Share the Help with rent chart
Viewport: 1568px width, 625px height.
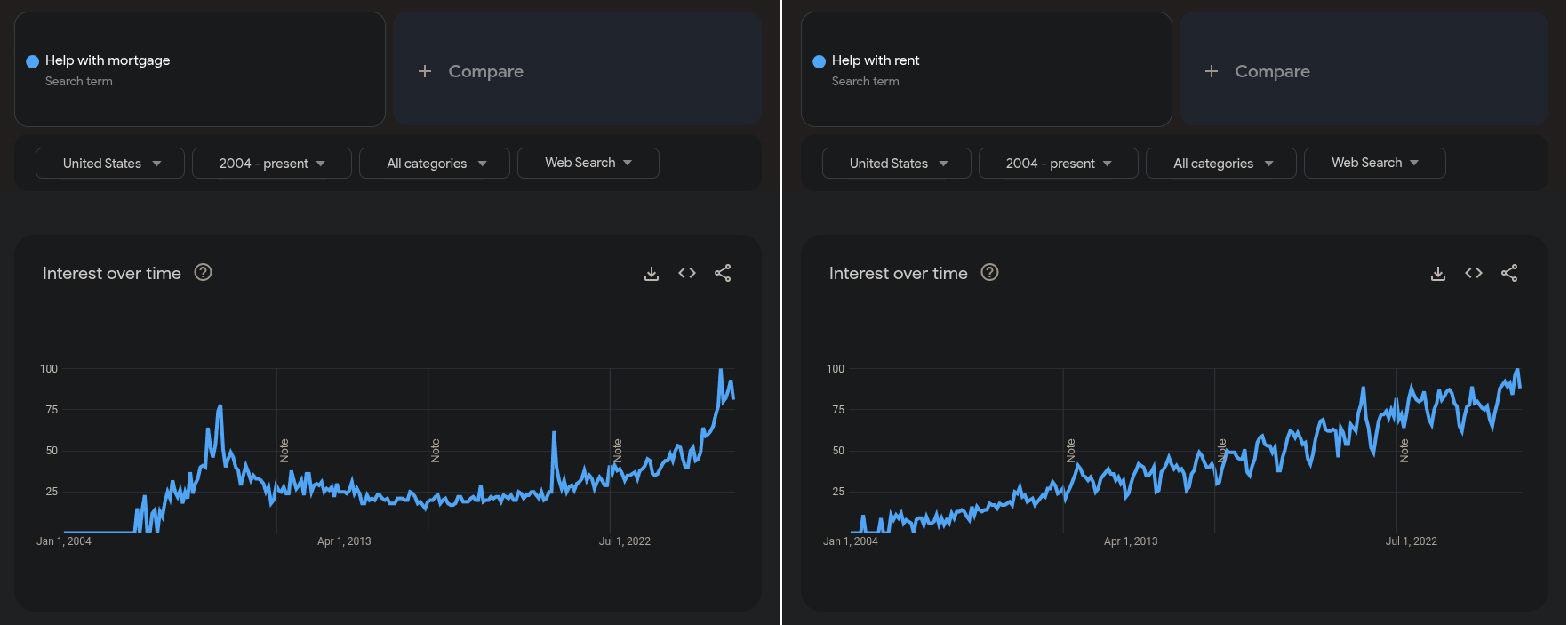point(1509,273)
